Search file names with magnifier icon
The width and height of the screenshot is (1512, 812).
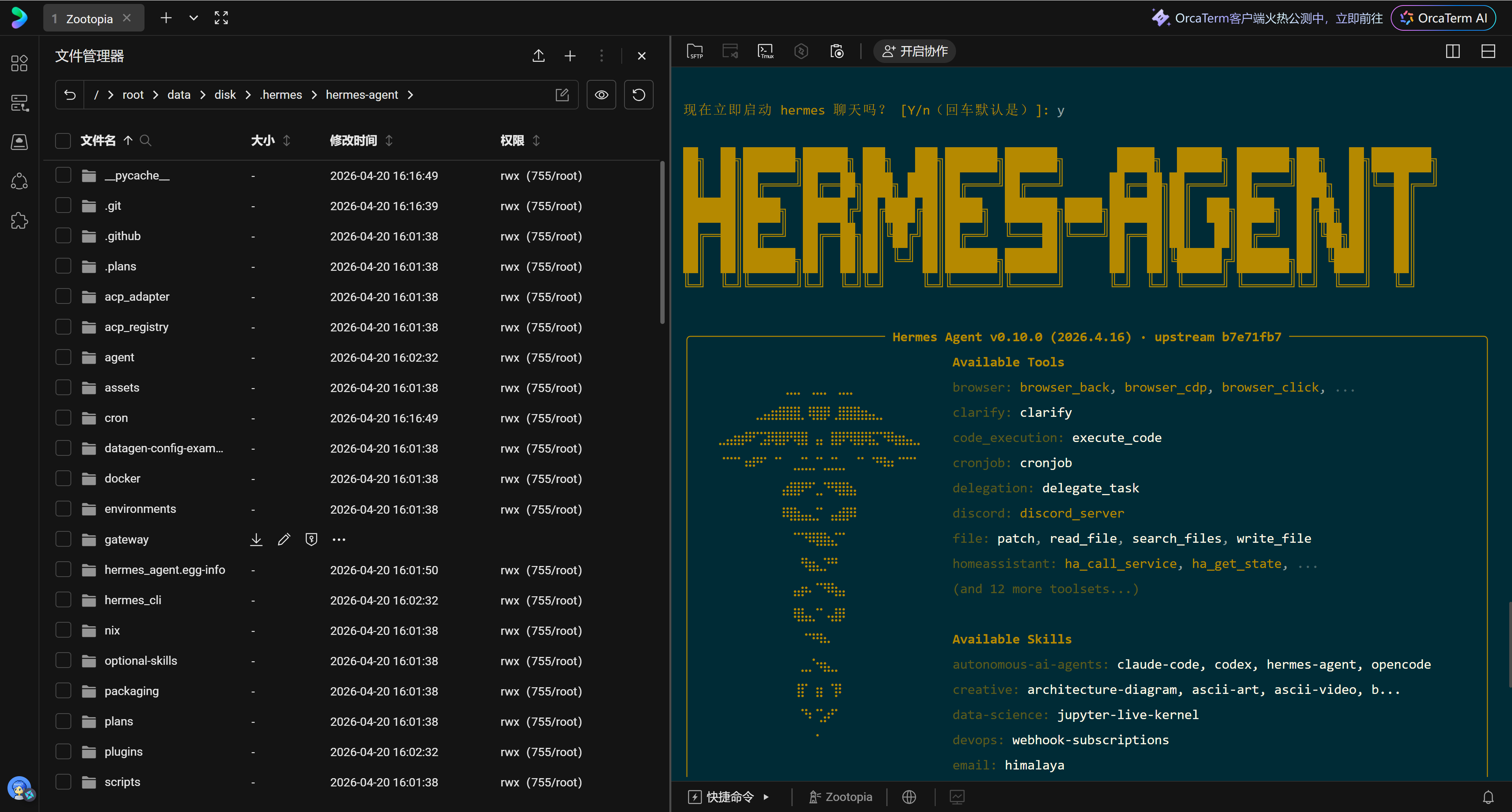point(146,140)
